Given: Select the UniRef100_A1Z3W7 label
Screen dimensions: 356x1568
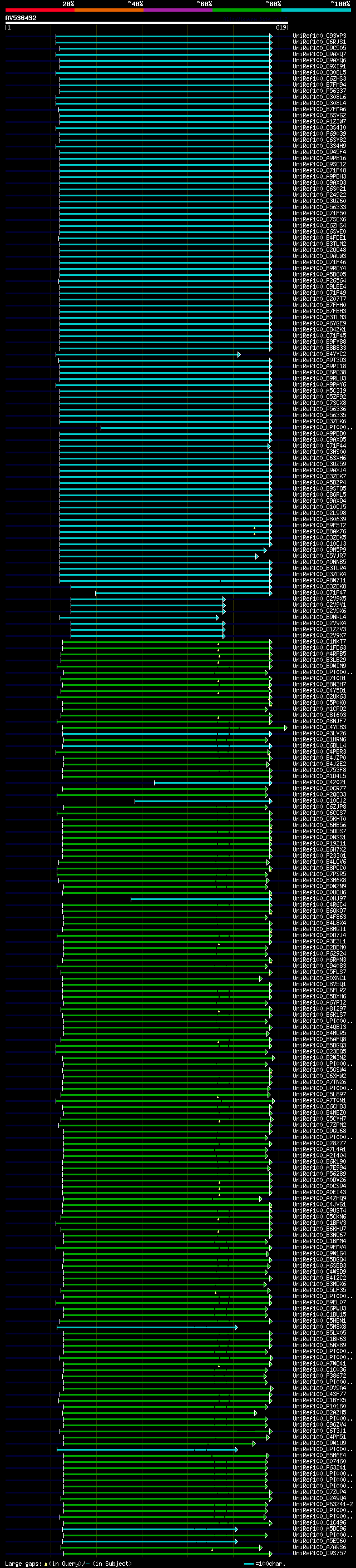Looking at the screenshot, I should (x=319, y=122).
